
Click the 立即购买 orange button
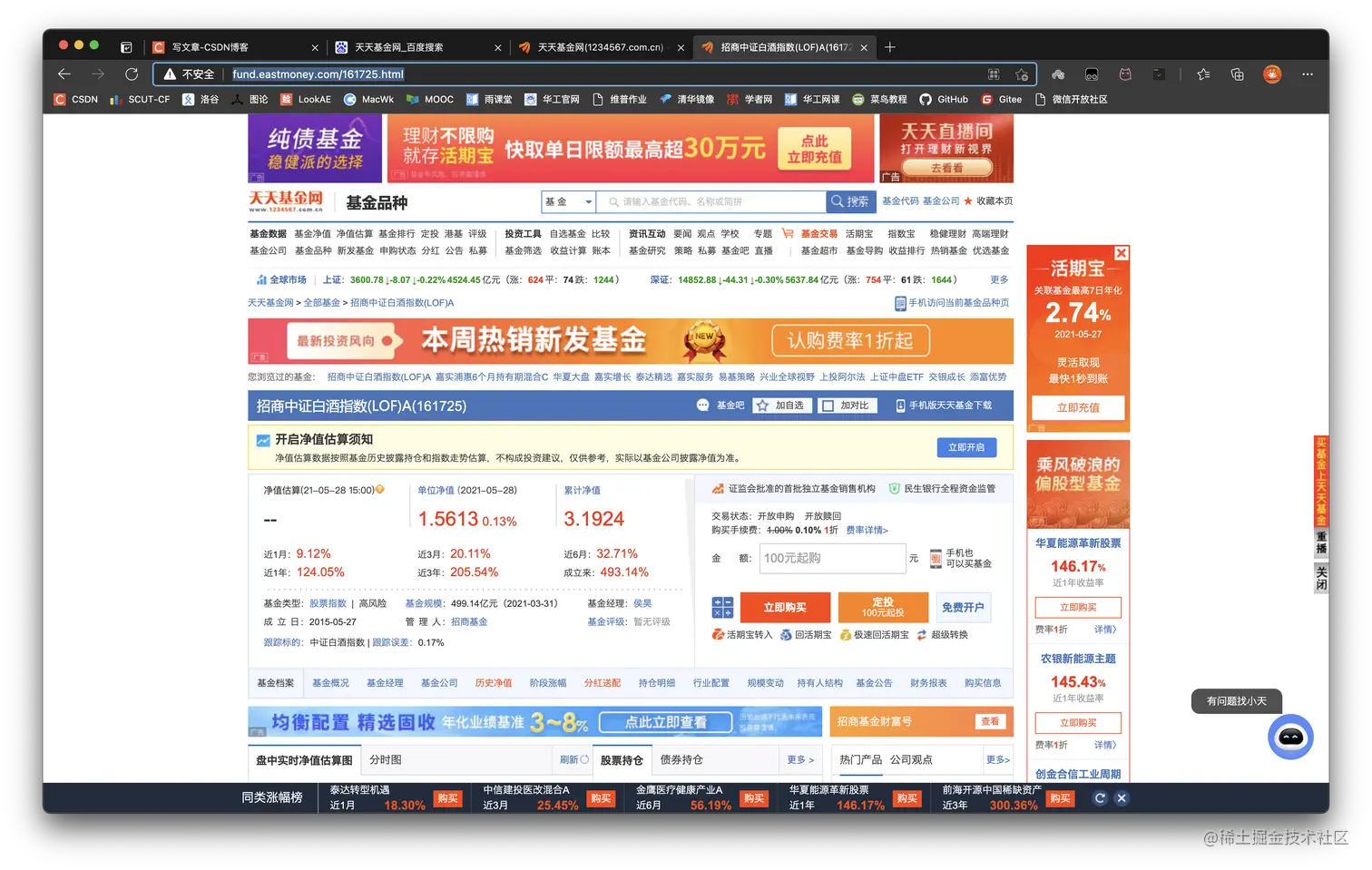point(785,608)
